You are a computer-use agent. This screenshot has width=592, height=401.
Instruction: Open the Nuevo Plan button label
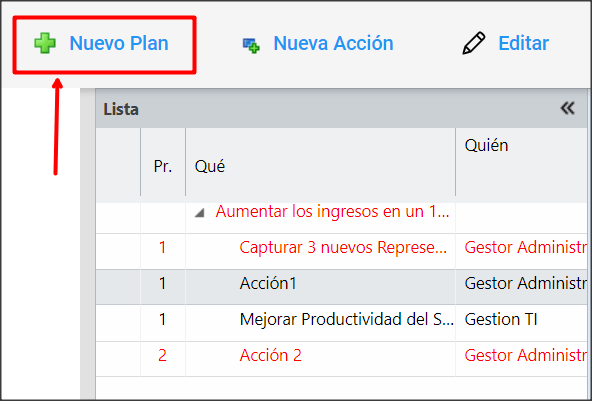119,43
